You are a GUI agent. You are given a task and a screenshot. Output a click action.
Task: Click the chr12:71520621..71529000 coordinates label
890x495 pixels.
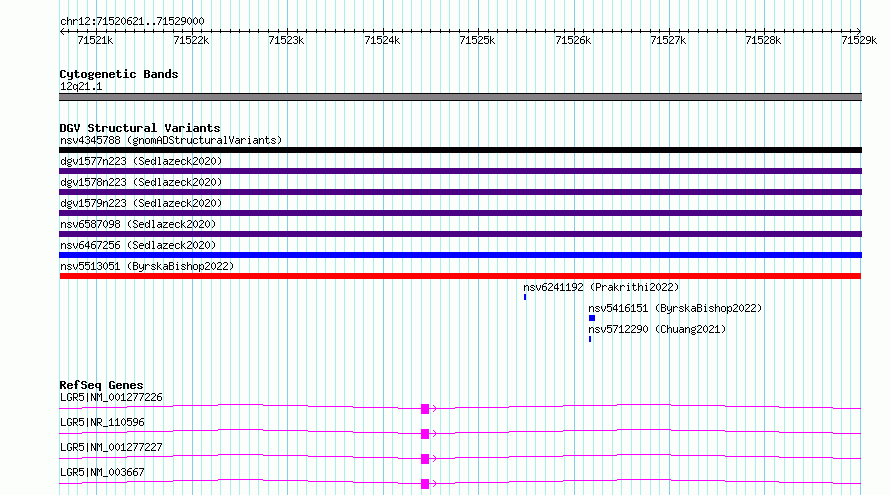point(132,21)
